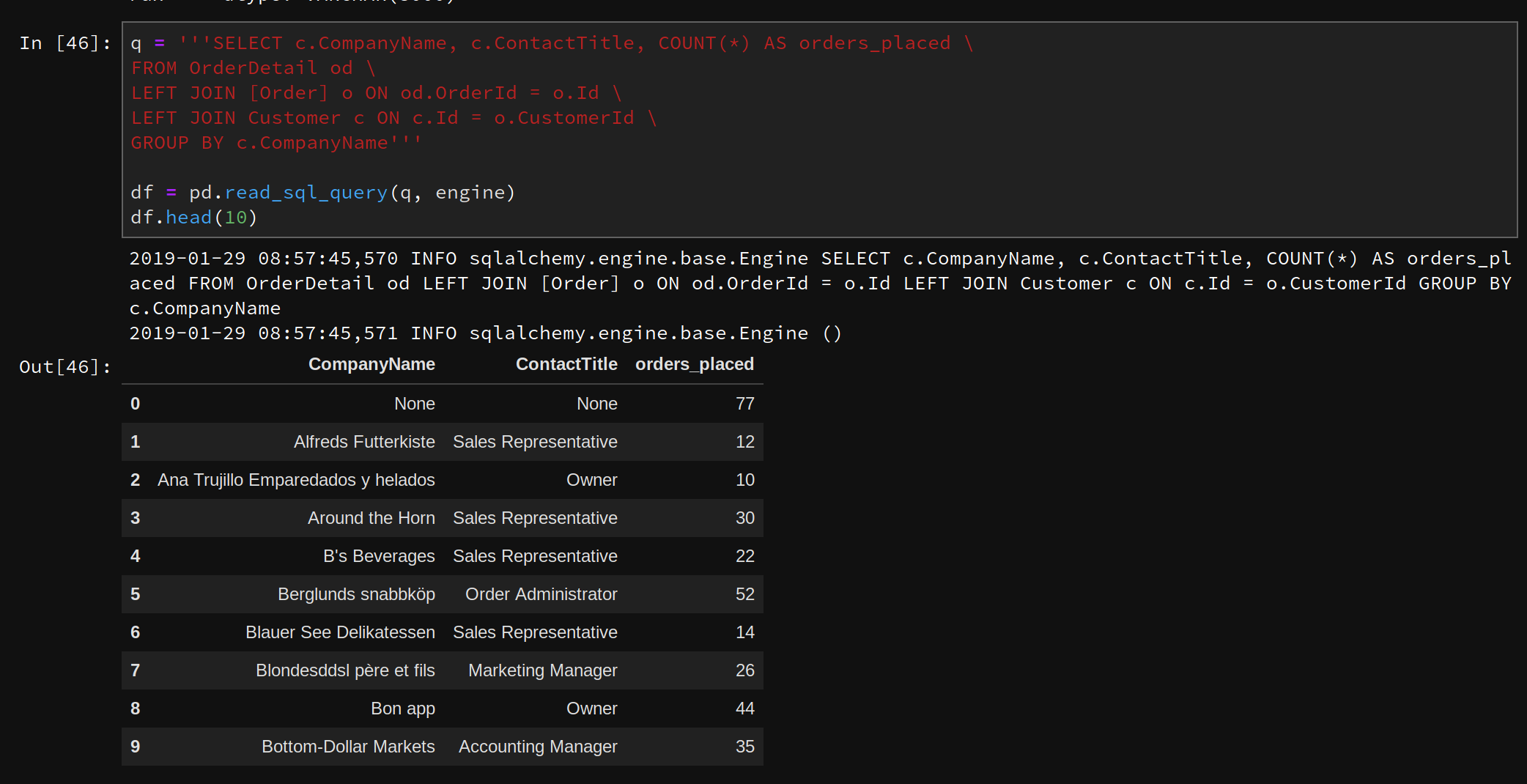Click the CompanyName column header
Viewport: 1527px width, 784px height.
point(371,364)
